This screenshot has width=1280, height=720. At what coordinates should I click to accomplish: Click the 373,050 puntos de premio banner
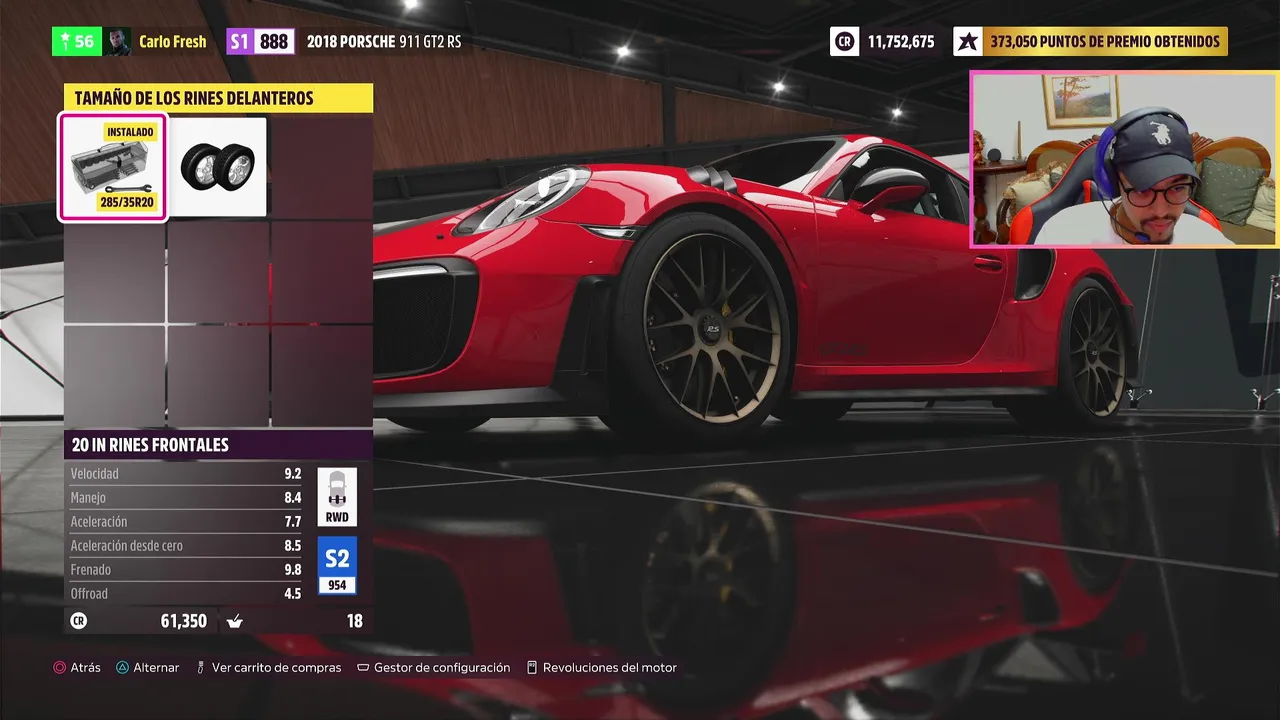pos(1105,41)
